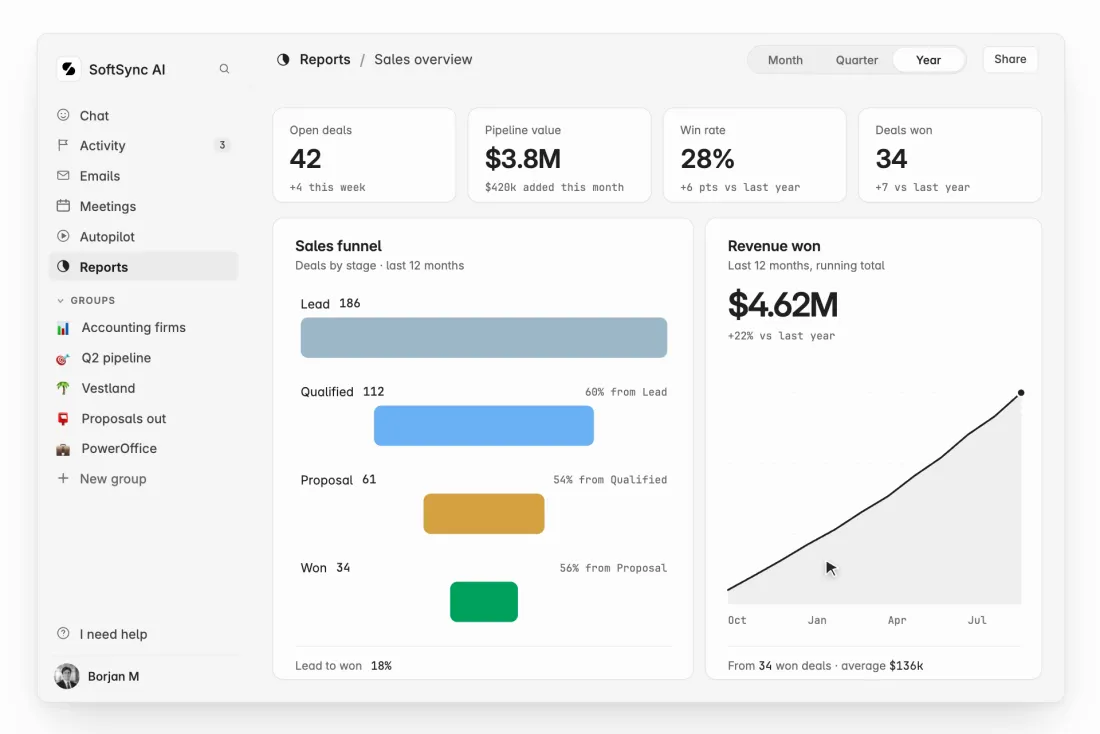Click the PowerOffice briefcase icon

pyautogui.click(x=63, y=448)
